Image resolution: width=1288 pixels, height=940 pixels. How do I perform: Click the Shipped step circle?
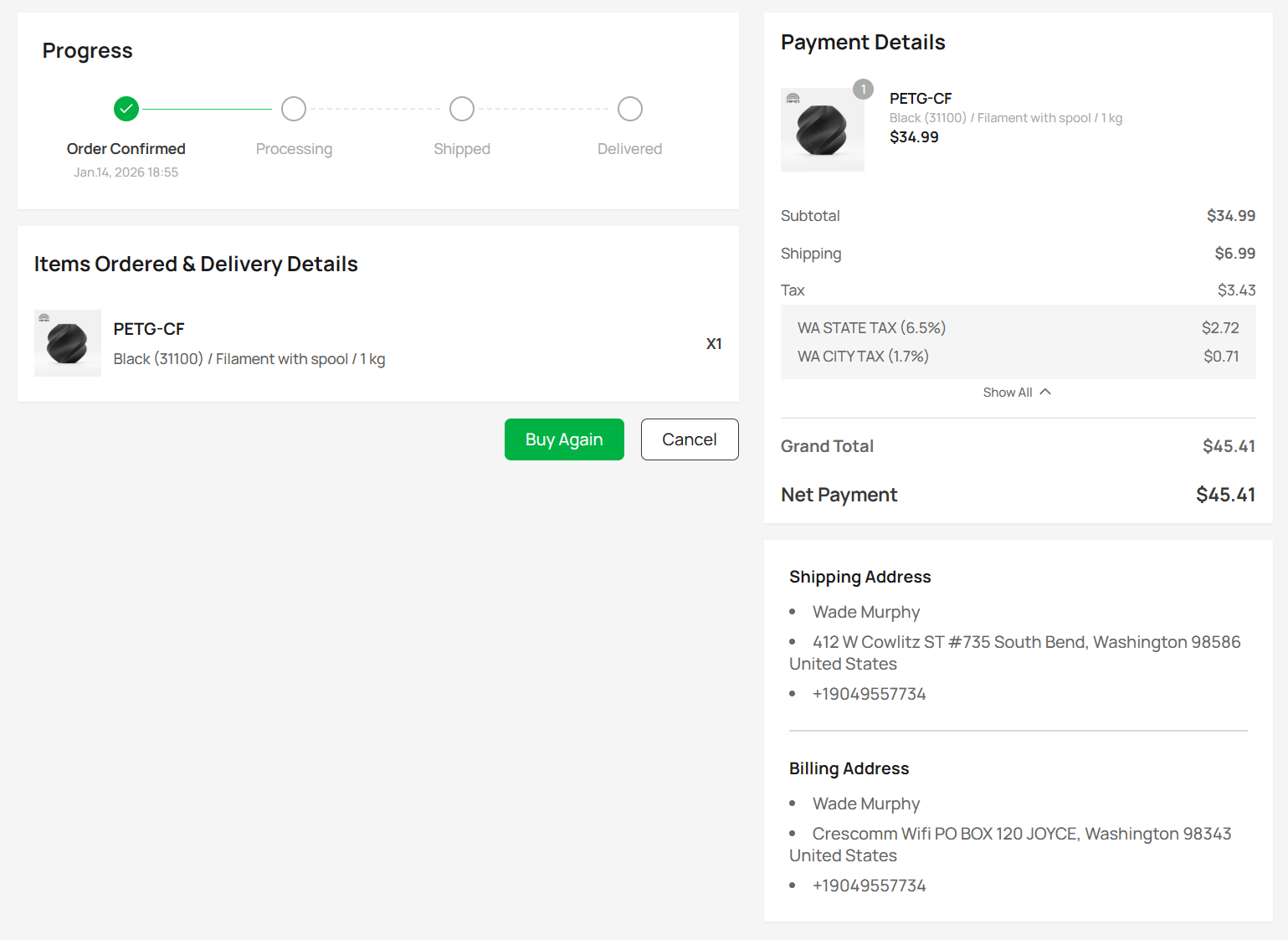click(462, 109)
